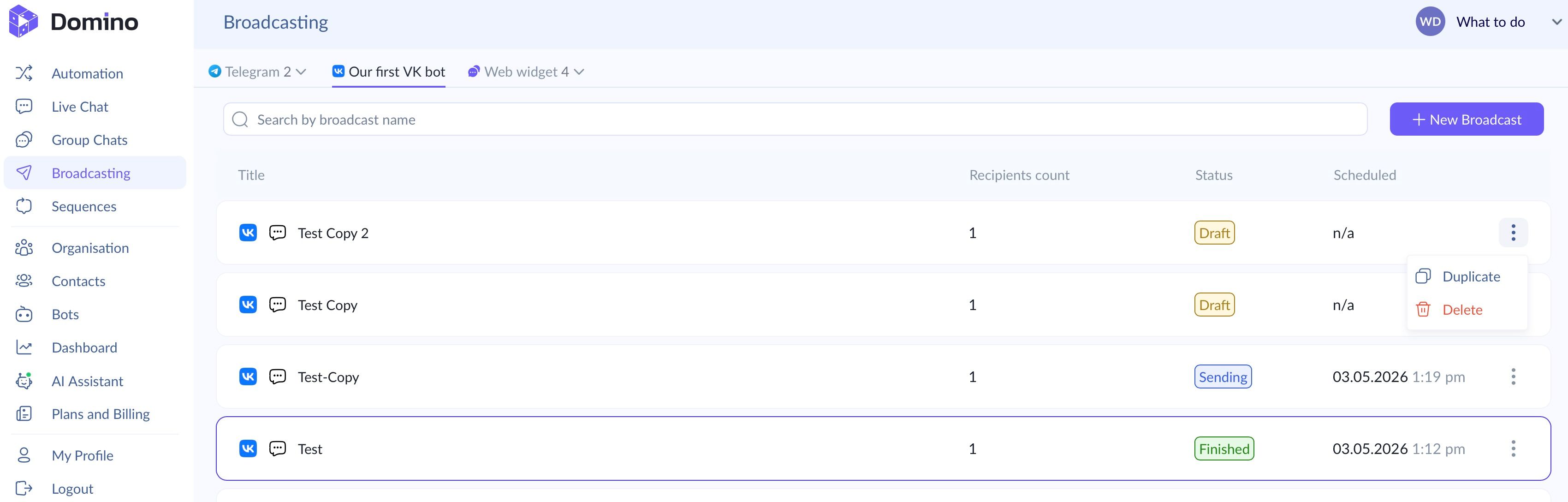Open the three-dot menu for Test
This screenshot has width=1568, height=502.
[1513, 448]
